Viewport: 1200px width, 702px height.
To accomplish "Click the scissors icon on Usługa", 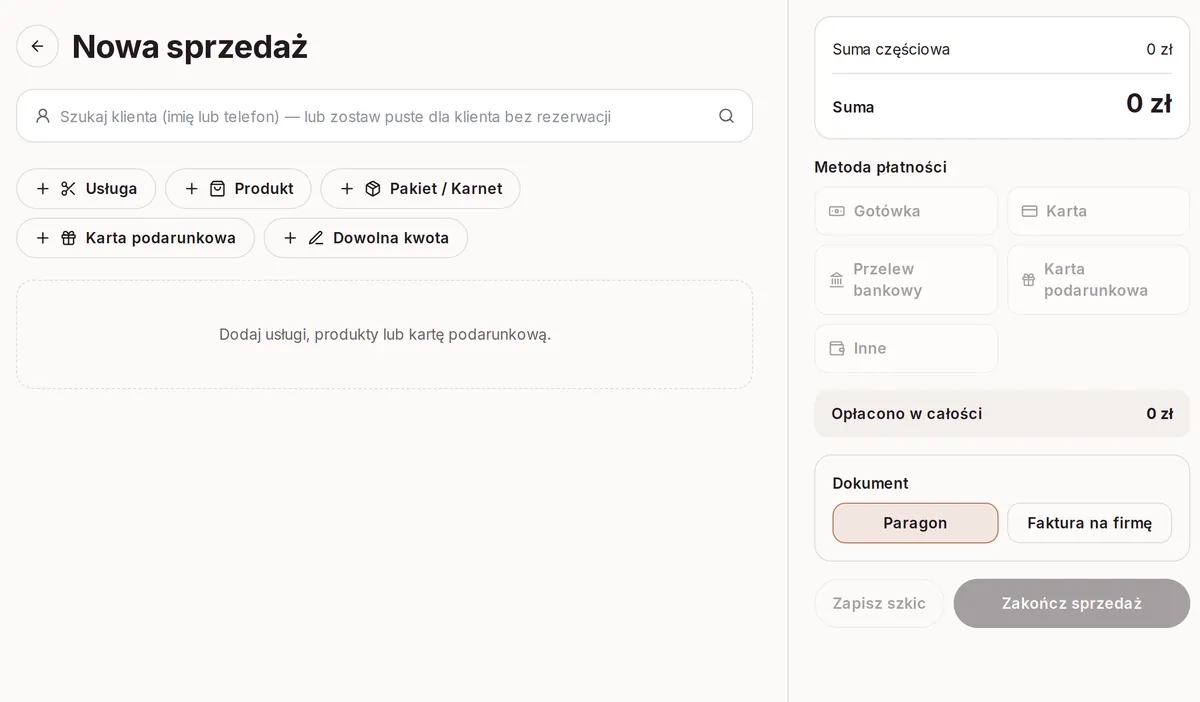I will [x=68, y=189].
